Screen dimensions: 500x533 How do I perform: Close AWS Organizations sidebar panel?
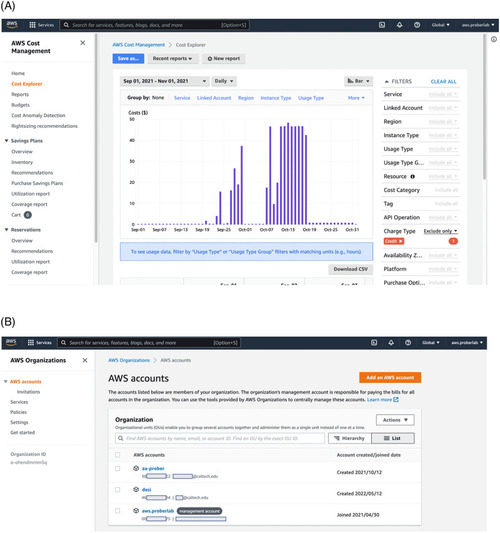coord(85,360)
